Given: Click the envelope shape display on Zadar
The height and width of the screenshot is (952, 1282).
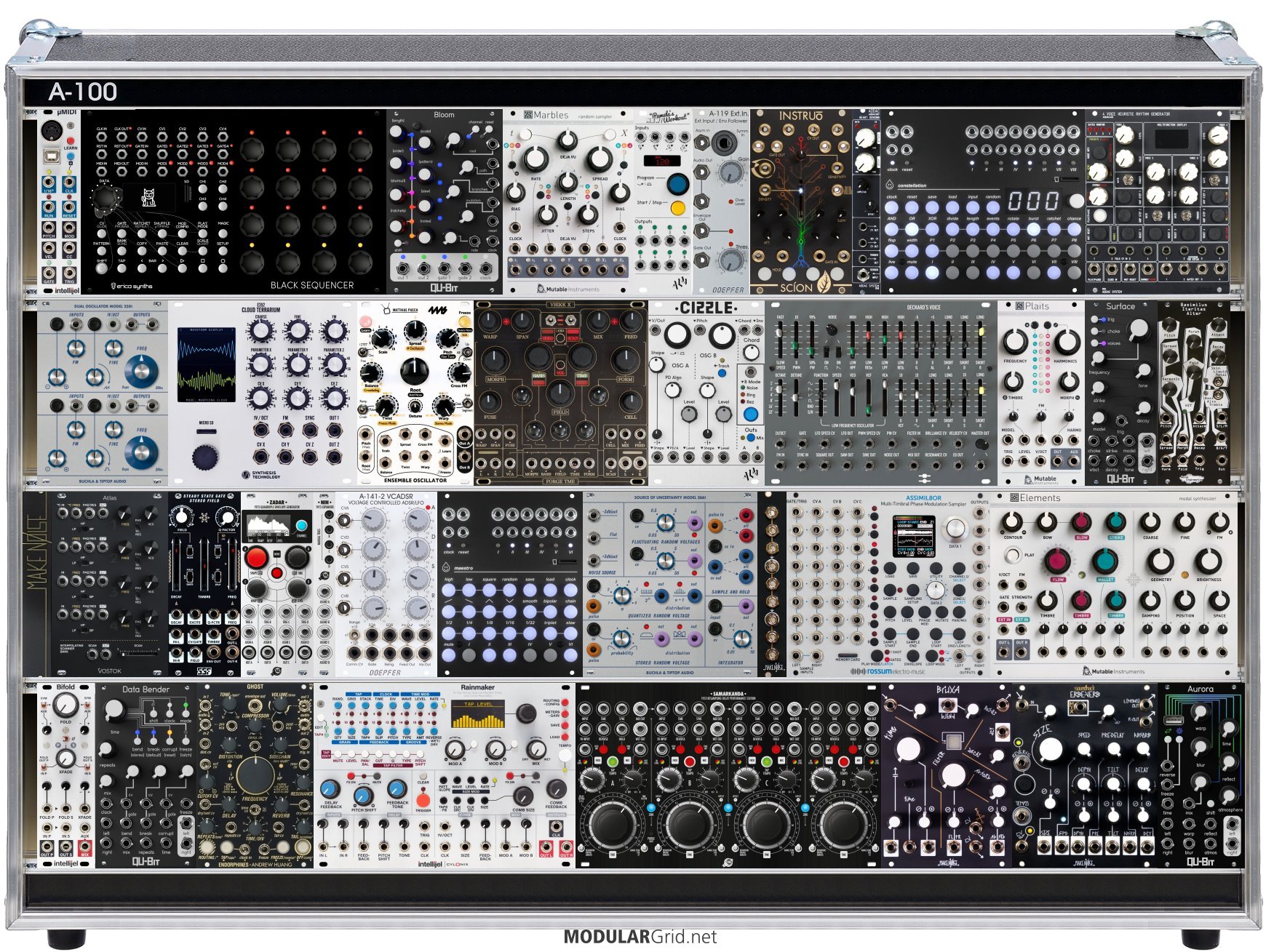Looking at the screenshot, I should pos(268,525).
